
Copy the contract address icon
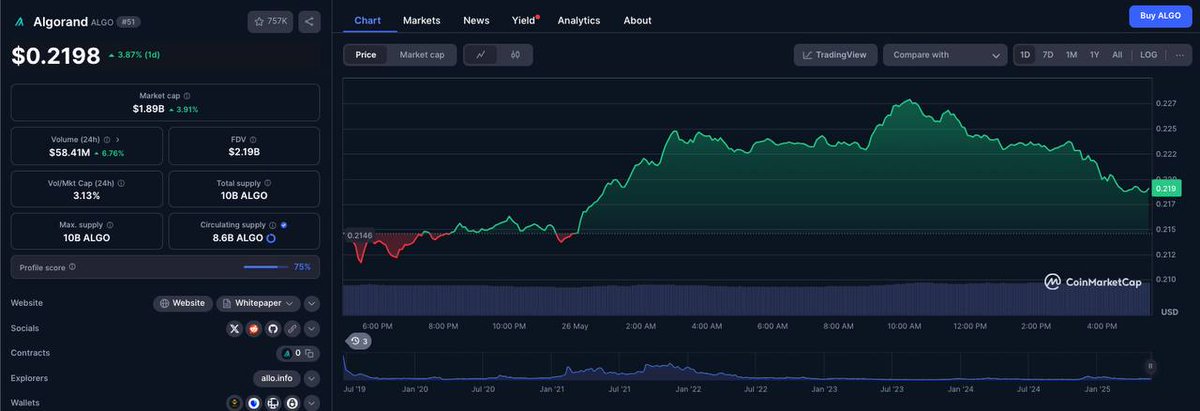(310, 353)
